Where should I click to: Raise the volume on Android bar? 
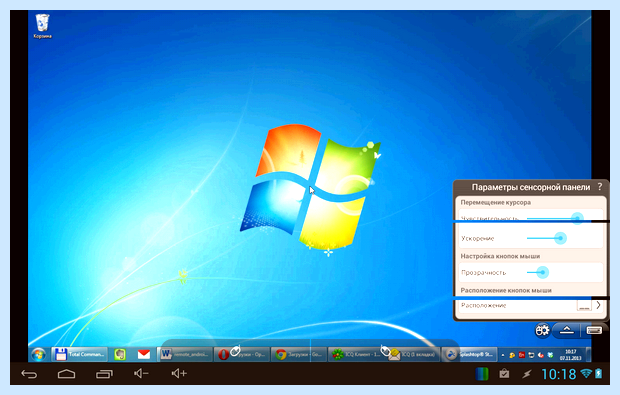pos(179,373)
